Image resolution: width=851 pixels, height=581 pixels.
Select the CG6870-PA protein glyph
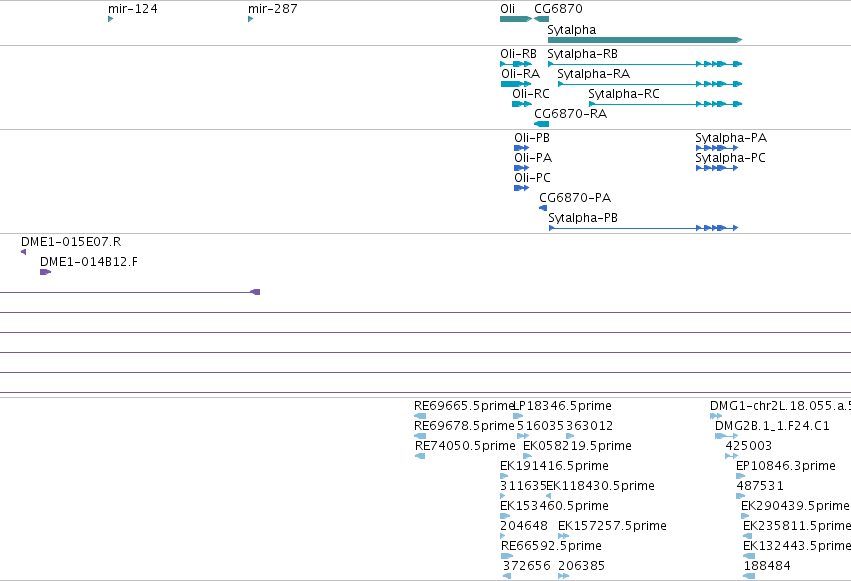coord(543,208)
